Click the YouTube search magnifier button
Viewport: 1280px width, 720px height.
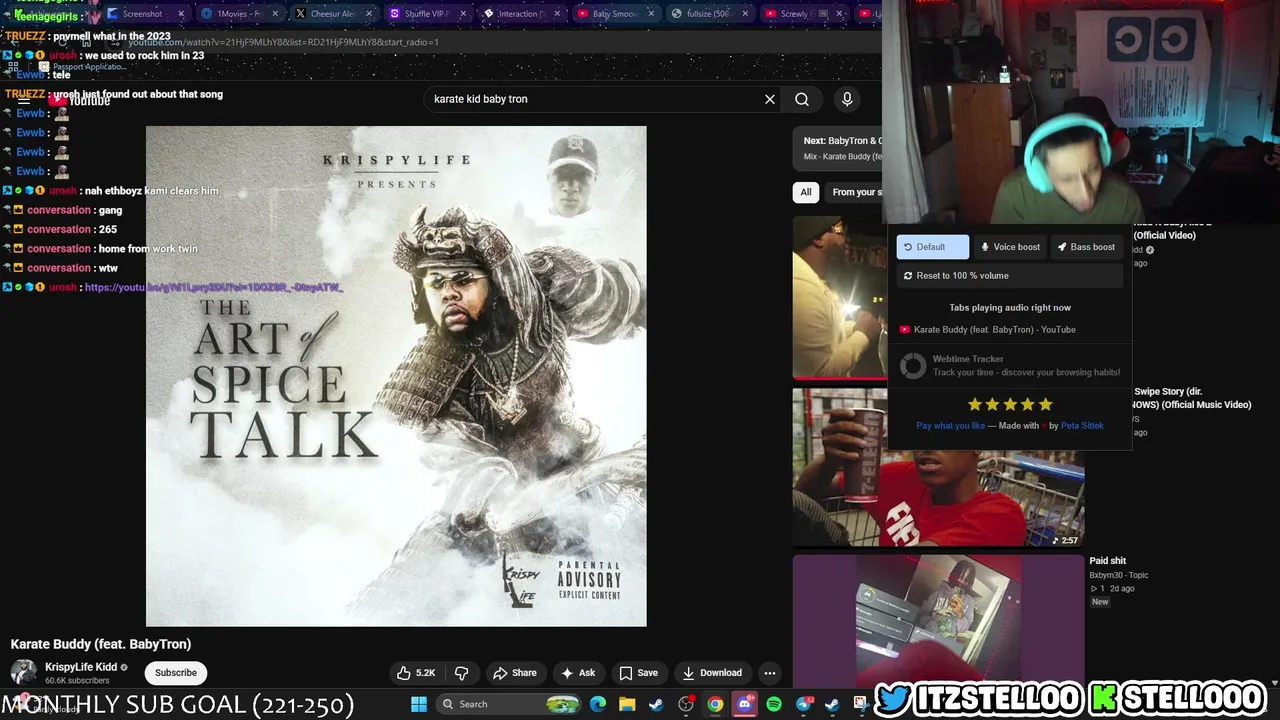pyautogui.click(x=802, y=99)
